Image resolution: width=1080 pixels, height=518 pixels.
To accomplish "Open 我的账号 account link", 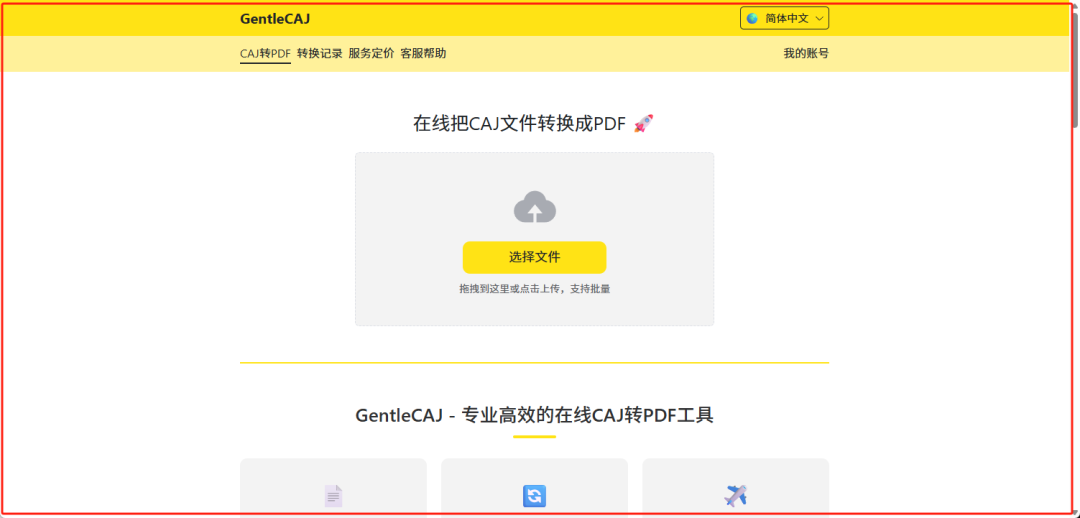I will (806, 53).
